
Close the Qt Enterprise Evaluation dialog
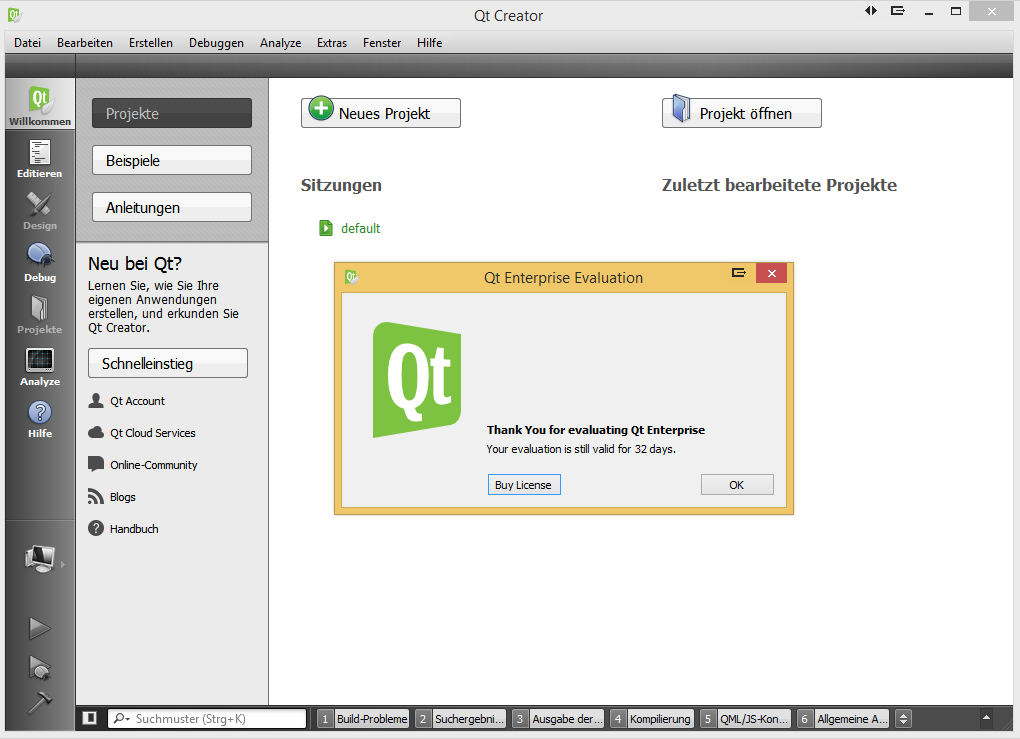[772, 273]
